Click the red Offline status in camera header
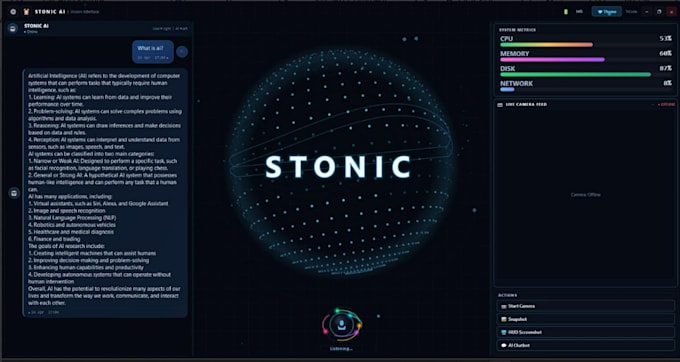The width and height of the screenshot is (680, 362). [x=667, y=104]
